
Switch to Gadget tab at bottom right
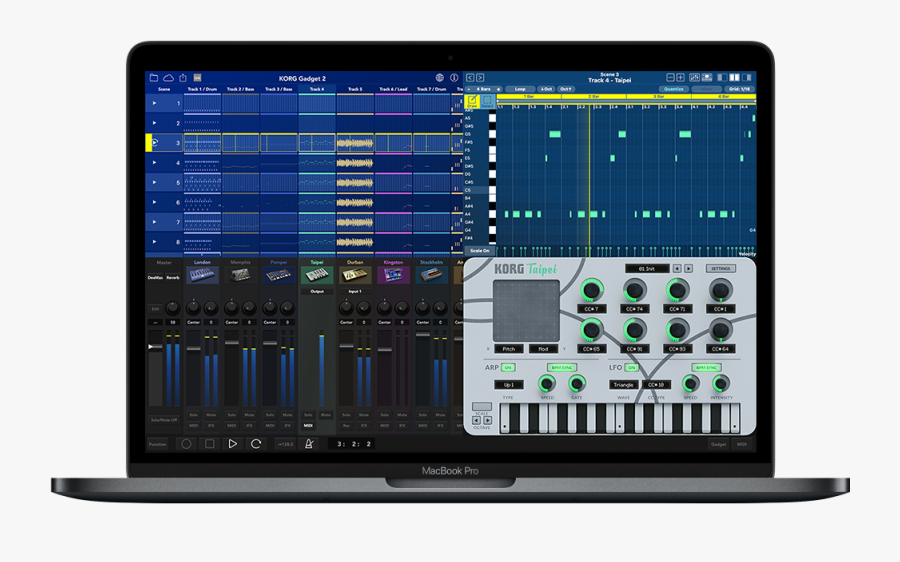click(x=719, y=444)
